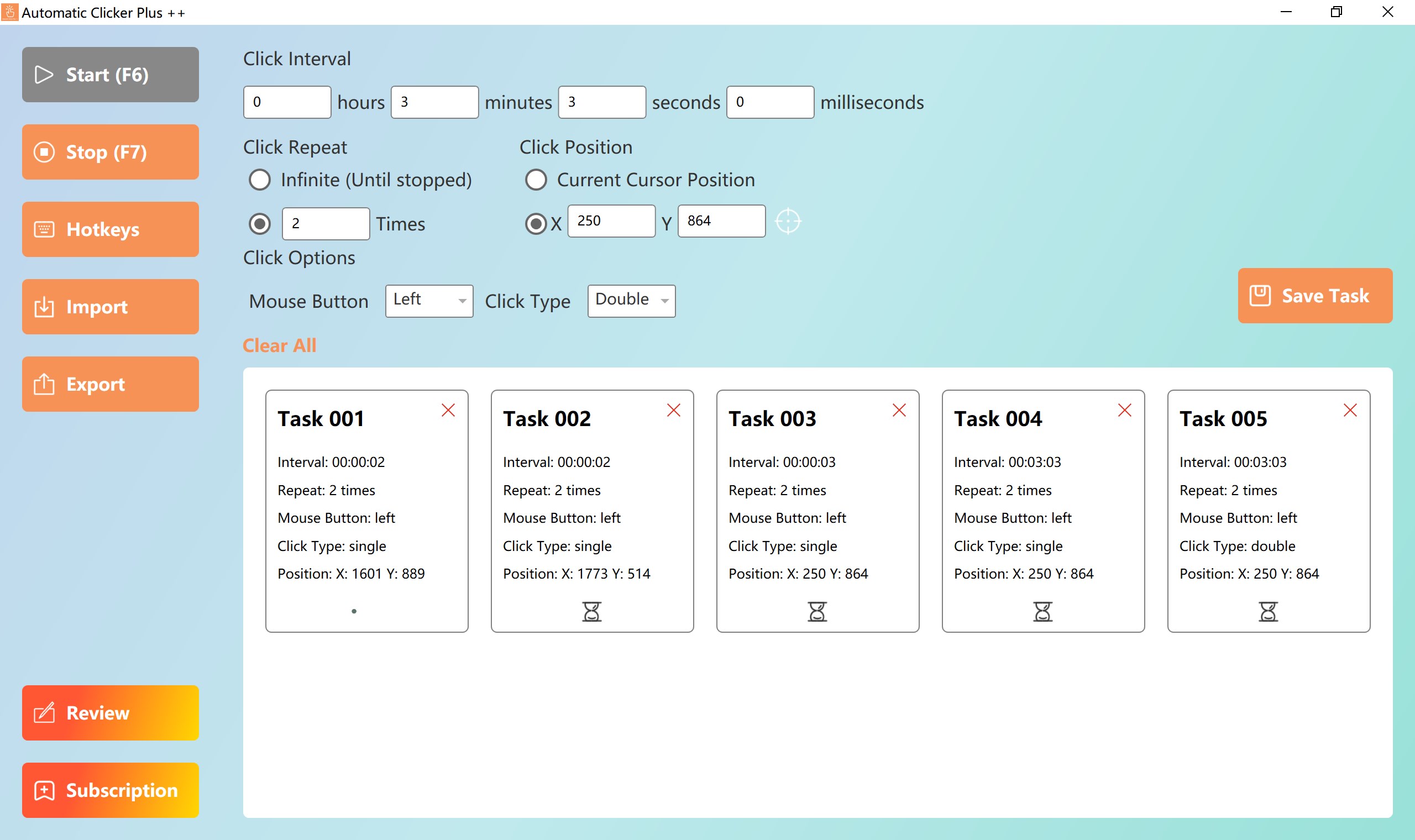Screen dimensions: 1415x840
Task: Open the Hotkeys keyboard settings
Action: (x=111, y=229)
